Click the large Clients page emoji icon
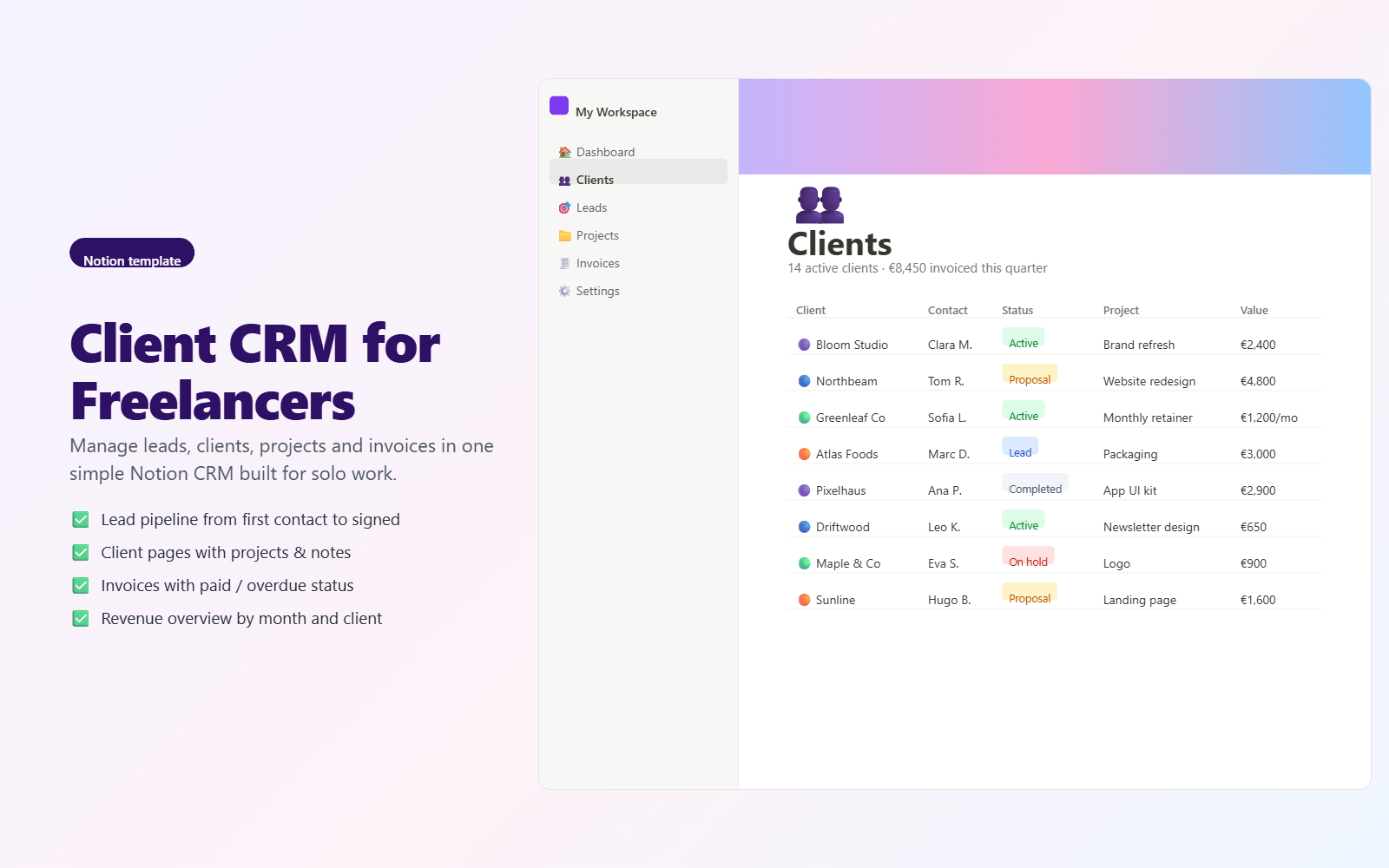 point(820,205)
